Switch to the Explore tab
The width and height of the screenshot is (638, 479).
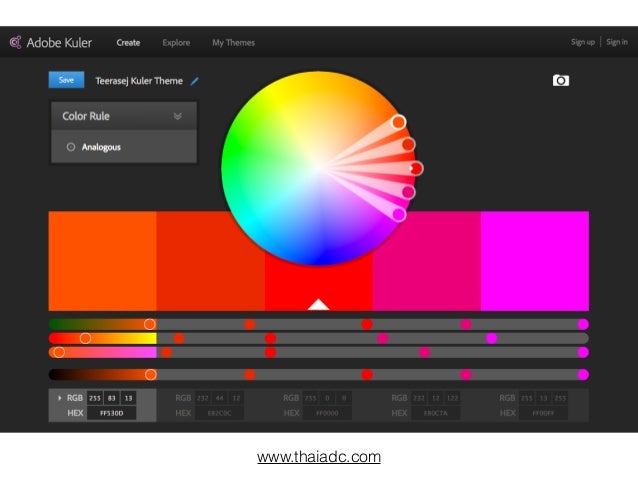coord(176,42)
